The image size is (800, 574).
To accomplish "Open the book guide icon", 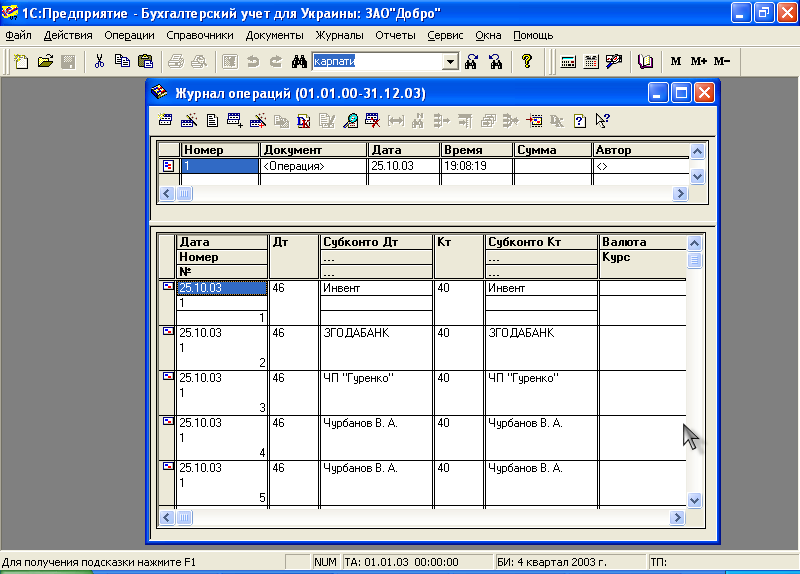I will tap(645, 62).
